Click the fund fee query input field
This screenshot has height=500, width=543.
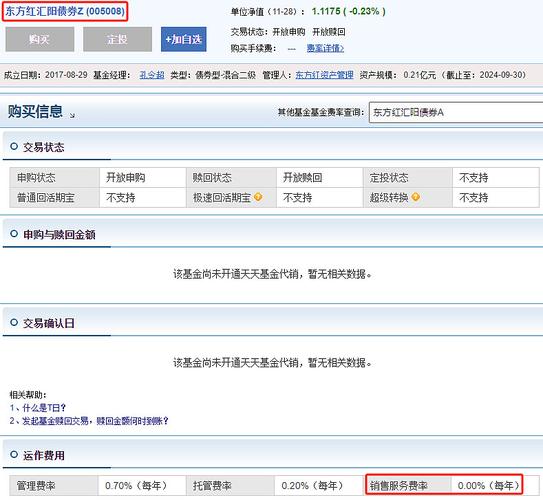point(456,112)
